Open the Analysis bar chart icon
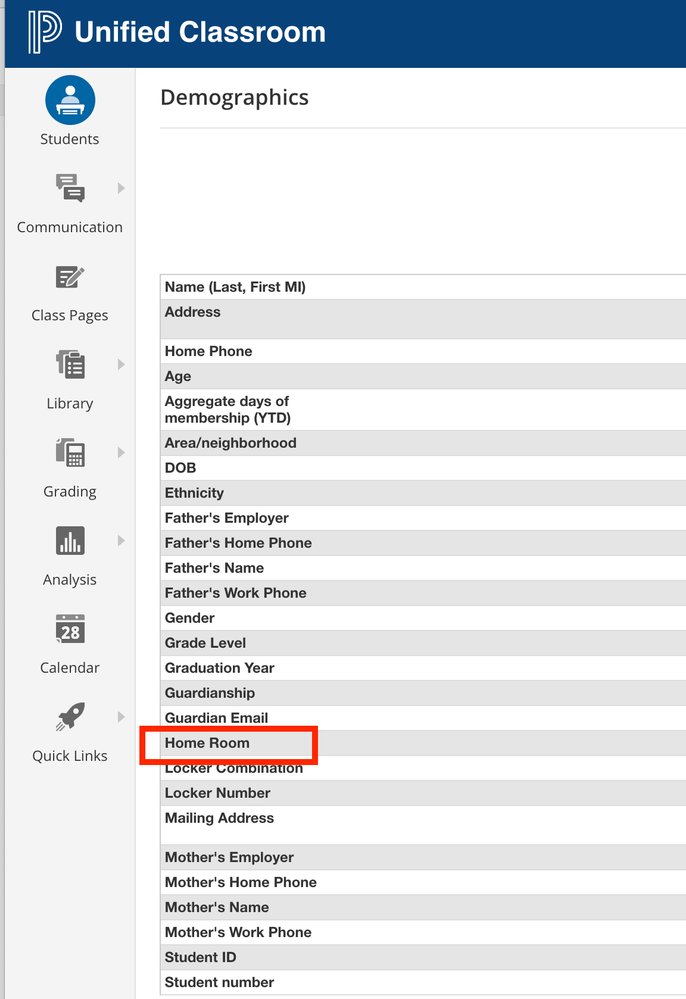This screenshot has width=686, height=999. coord(70,541)
